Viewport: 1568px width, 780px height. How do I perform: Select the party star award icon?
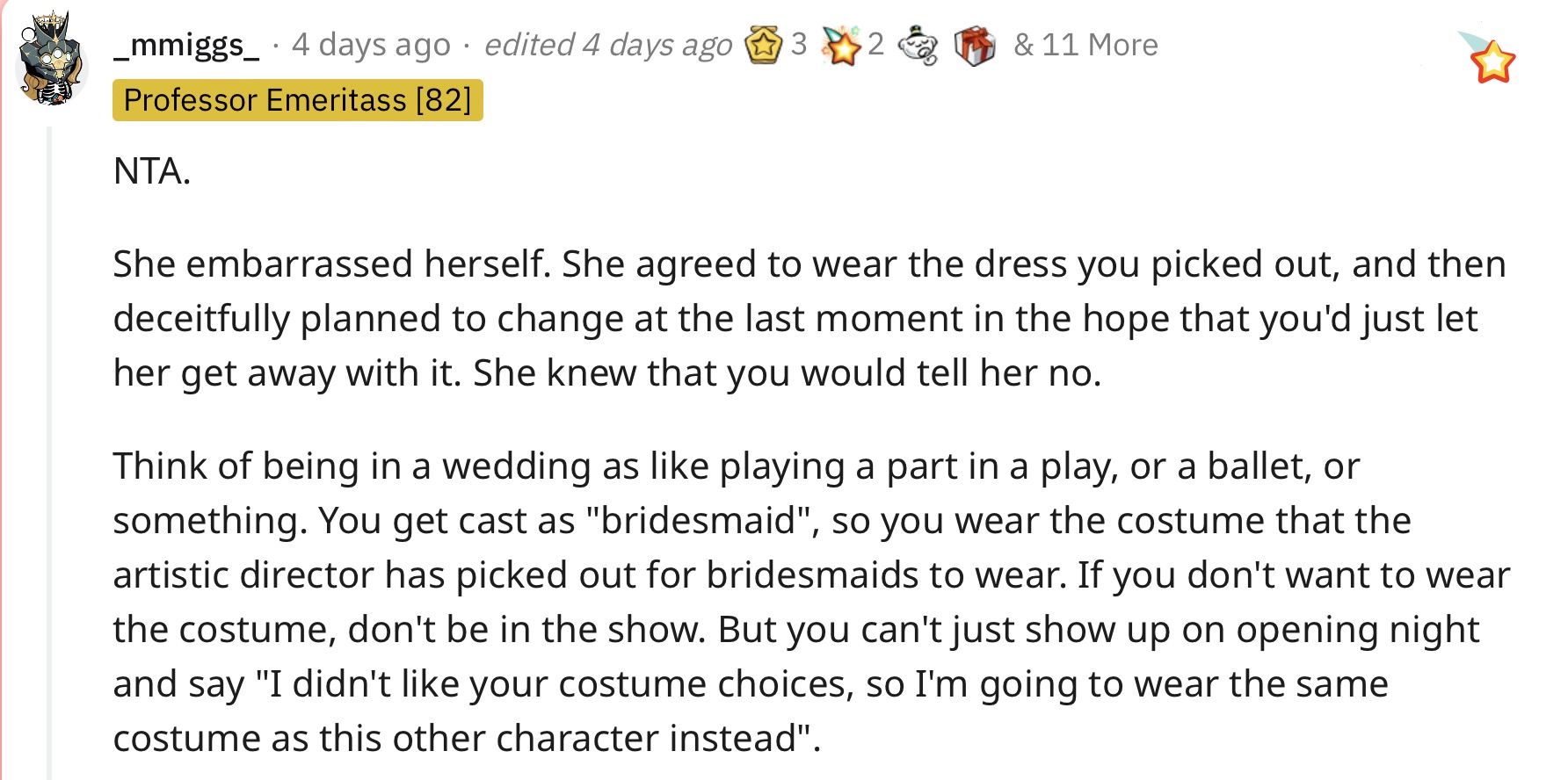pyautogui.click(x=840, y=45)
